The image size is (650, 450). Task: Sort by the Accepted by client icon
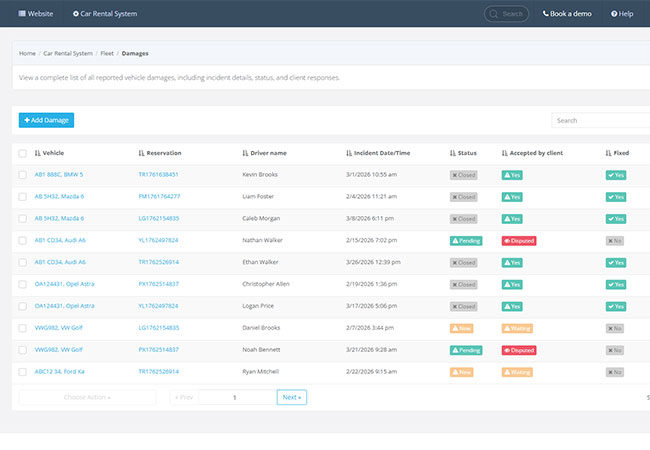(504, 153)
